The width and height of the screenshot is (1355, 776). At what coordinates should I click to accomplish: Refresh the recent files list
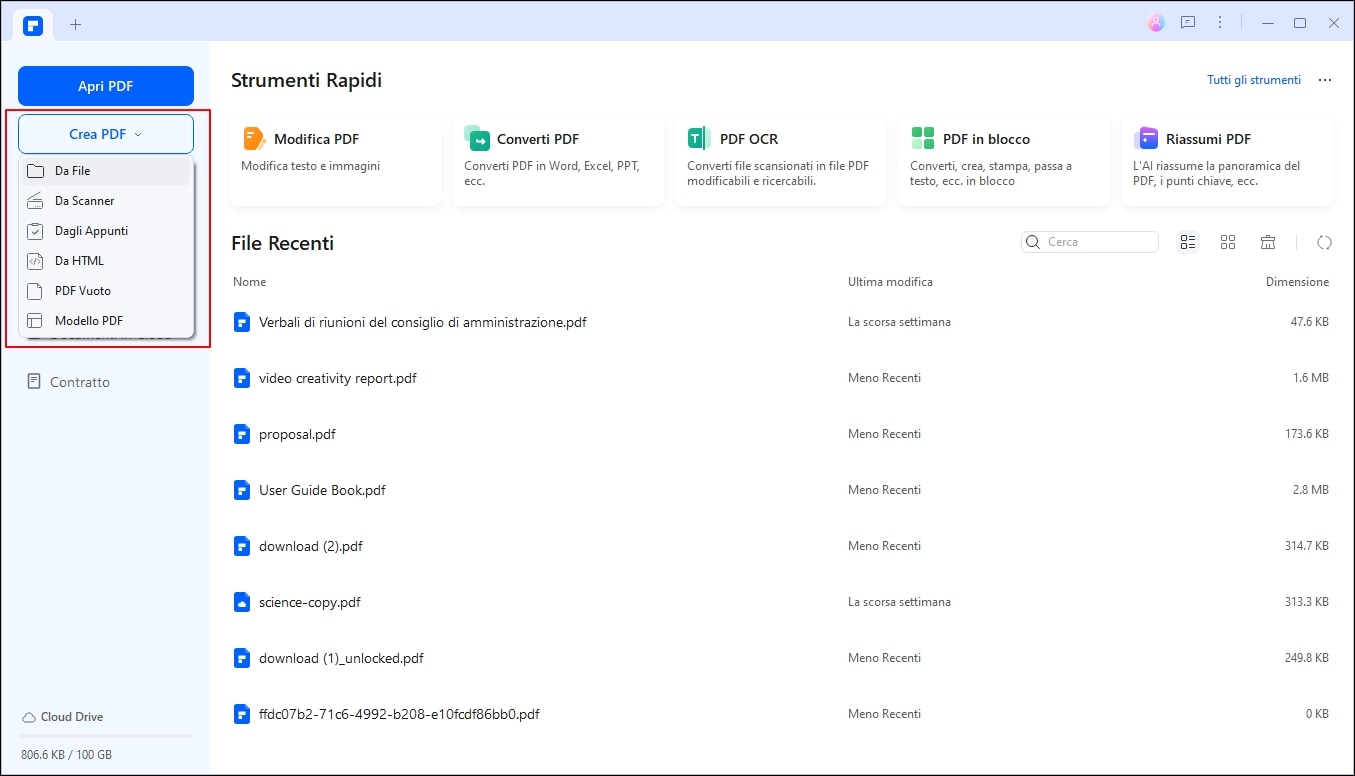click(x=1325, y=242)
